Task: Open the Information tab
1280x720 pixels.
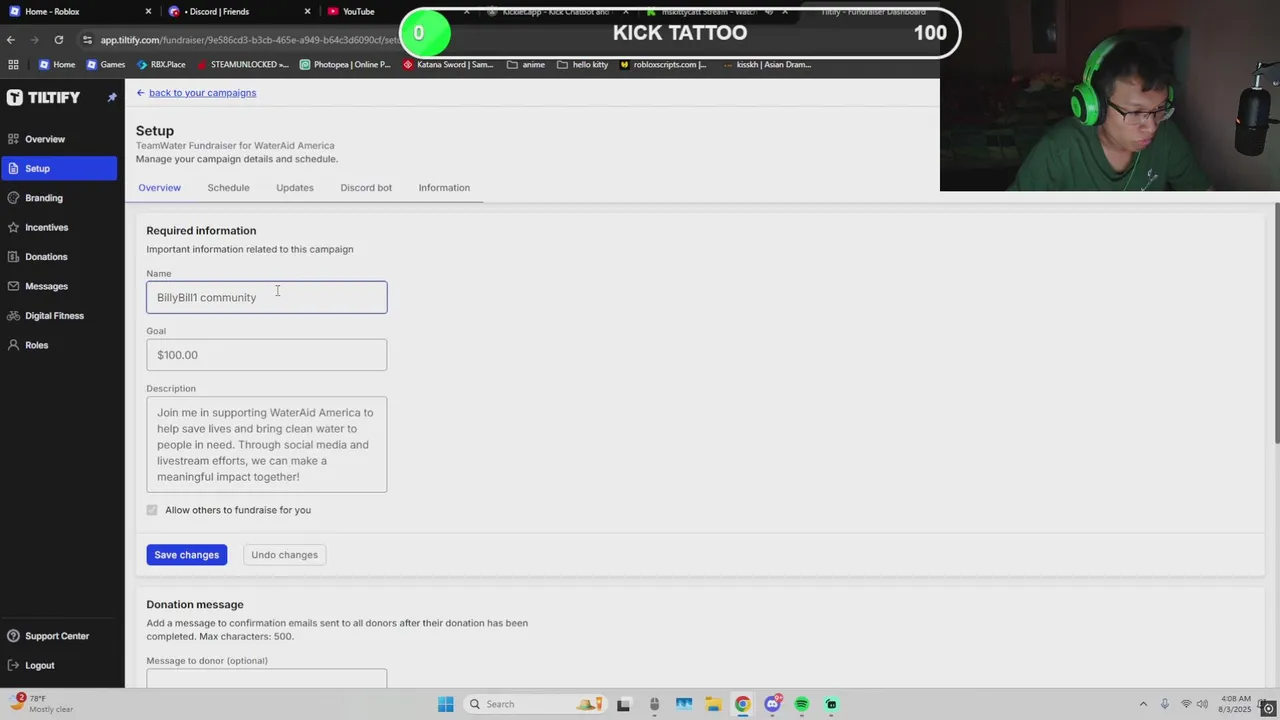Action: 444,188
